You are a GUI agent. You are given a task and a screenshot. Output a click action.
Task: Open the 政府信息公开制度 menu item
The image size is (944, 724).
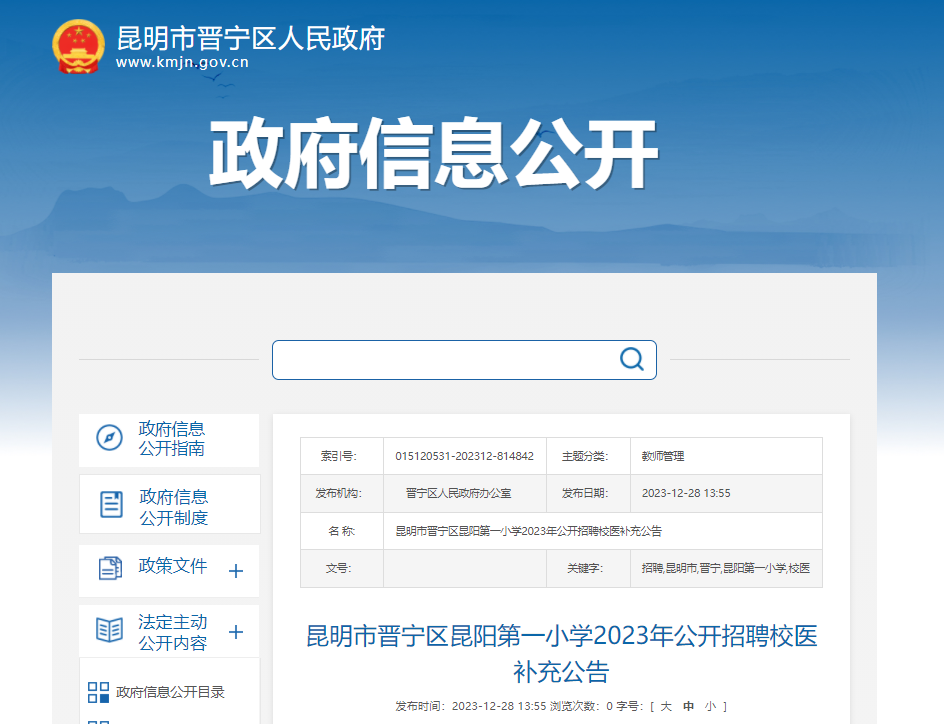click(173, 507)
